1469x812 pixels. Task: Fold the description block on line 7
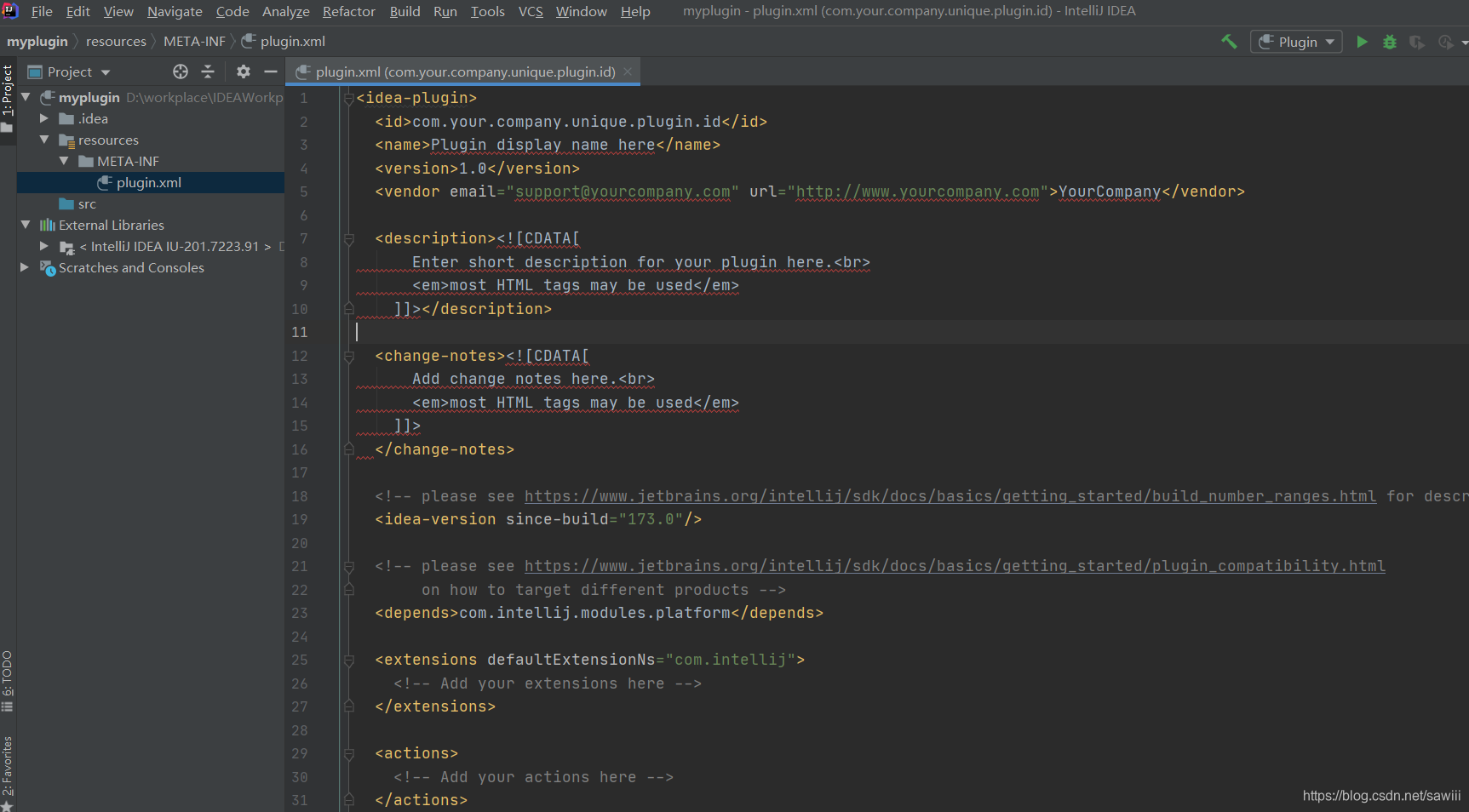point(348,239)
